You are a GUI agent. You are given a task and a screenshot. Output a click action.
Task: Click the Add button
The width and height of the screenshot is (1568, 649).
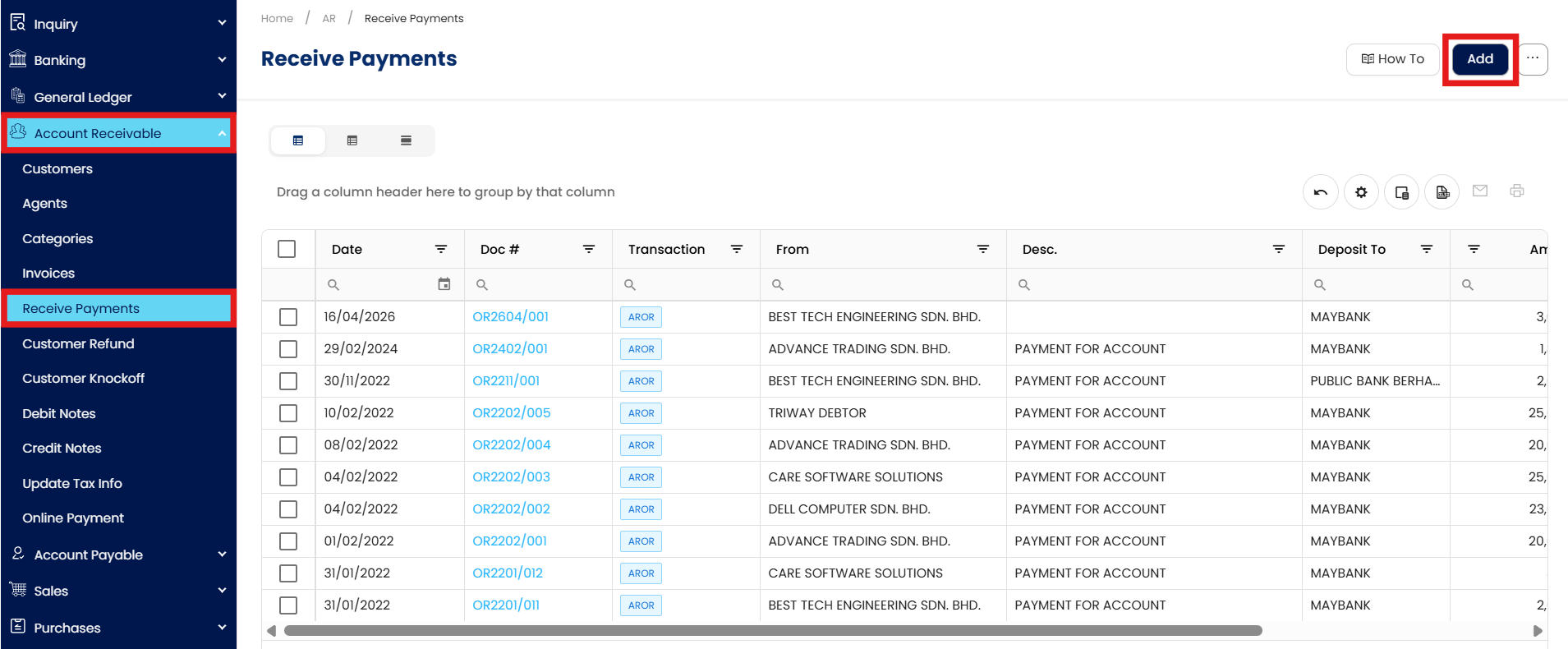[x=1479, y=59]
